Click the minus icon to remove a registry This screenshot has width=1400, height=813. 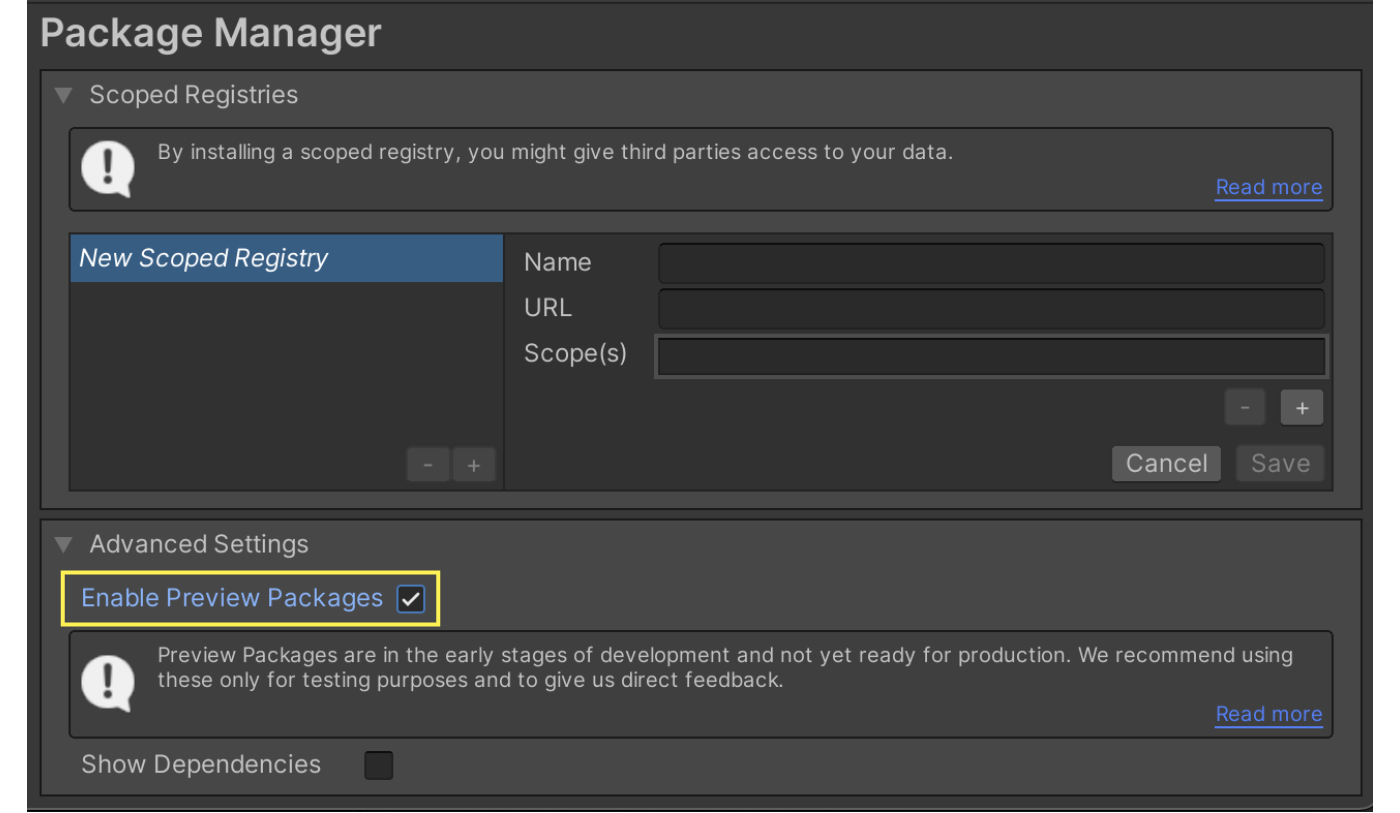427,463
